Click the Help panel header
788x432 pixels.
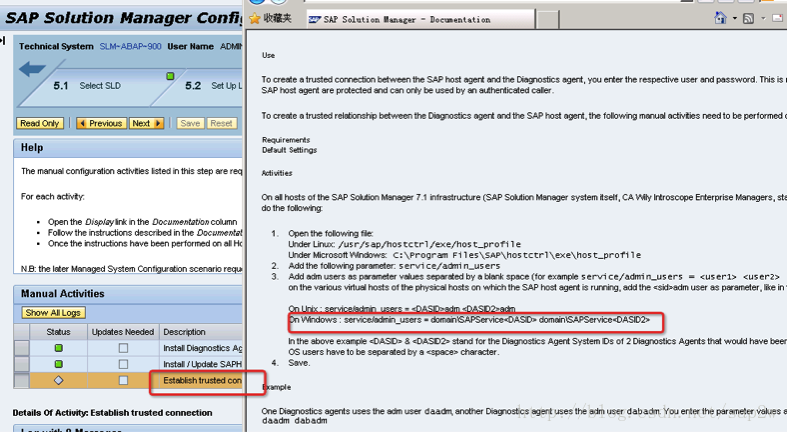click(x=128, y=148)
